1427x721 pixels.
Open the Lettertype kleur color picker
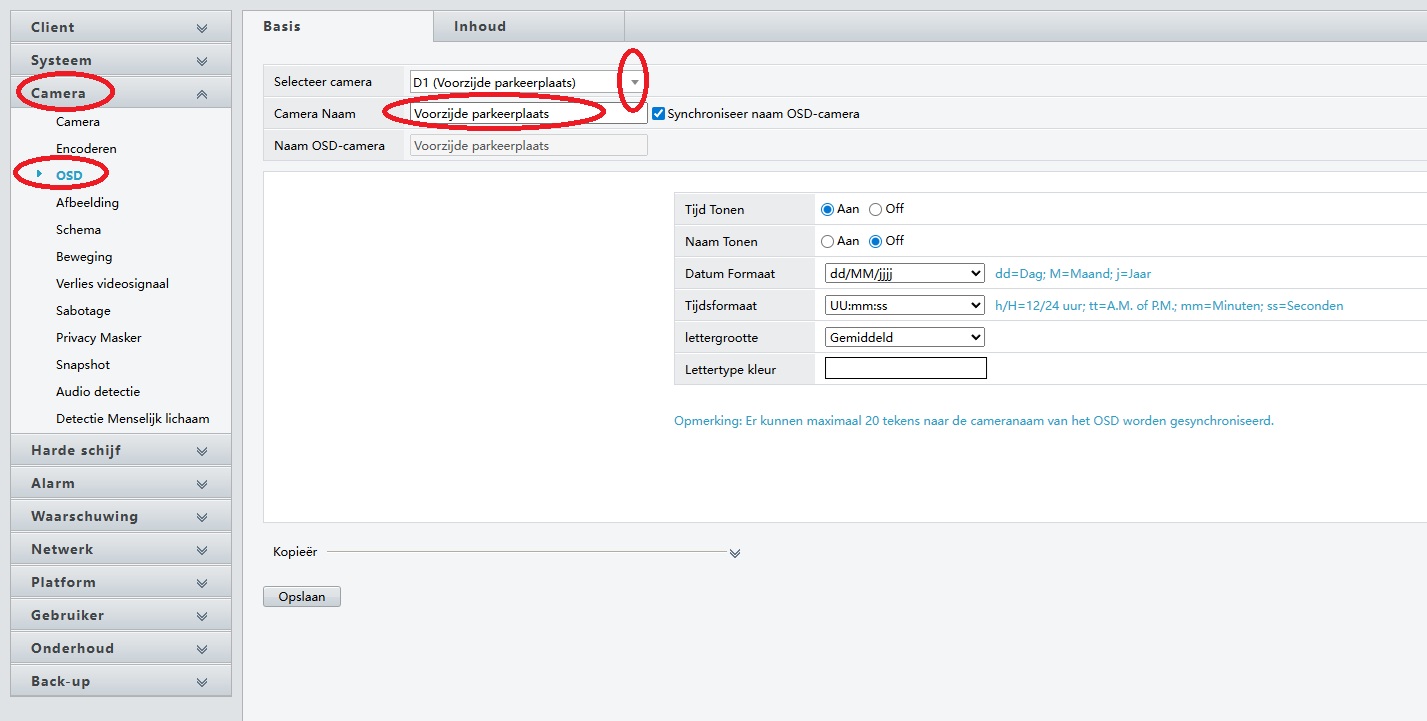pyautogui.click(x=905, y=369)
